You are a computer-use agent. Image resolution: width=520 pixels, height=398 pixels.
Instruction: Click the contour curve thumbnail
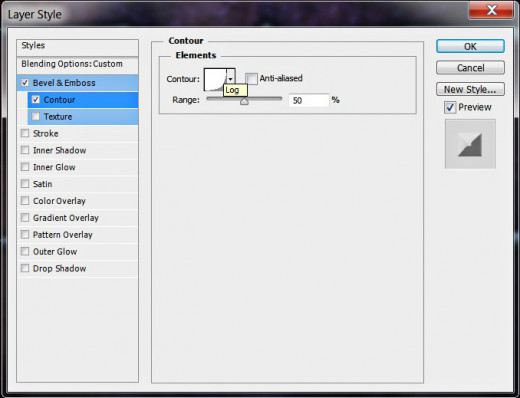coord(215,79)
